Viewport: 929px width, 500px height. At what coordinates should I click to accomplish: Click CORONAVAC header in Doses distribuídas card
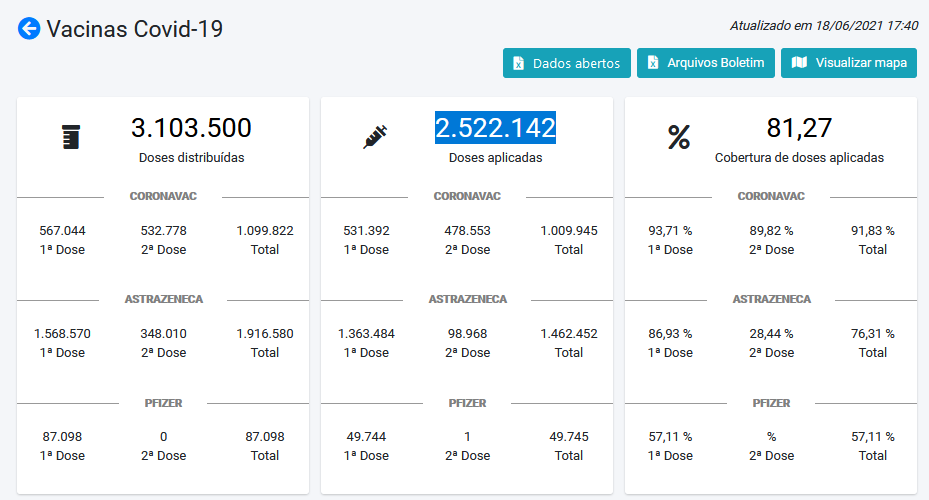tap(163, 196)
